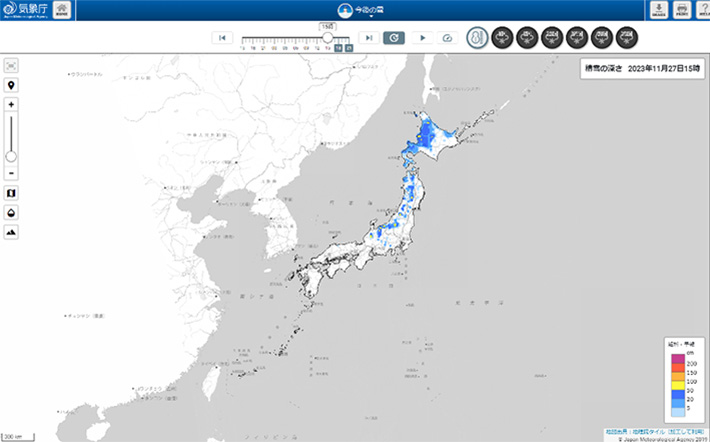Click the print icon in header
Image resolution: width=710 pixels, height=442 pixels.
(681, 10)
